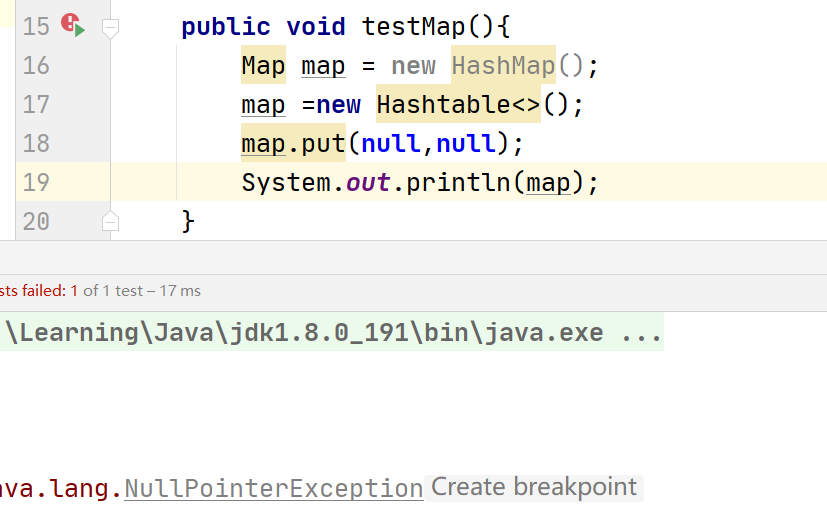Click the 'public' keyword on line 15
Image resolution: width=827 pixels, height=508 pixels.
[226, 27]
